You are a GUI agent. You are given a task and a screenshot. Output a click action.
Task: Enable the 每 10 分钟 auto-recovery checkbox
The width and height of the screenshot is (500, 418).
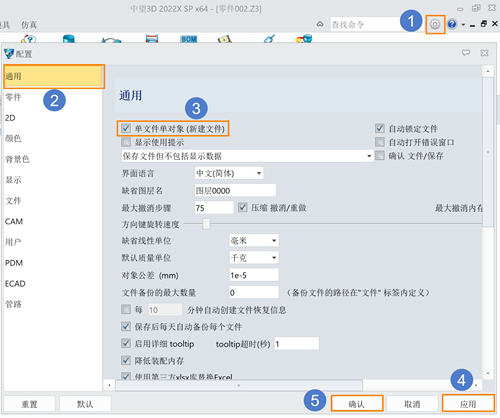coord(126,309)
